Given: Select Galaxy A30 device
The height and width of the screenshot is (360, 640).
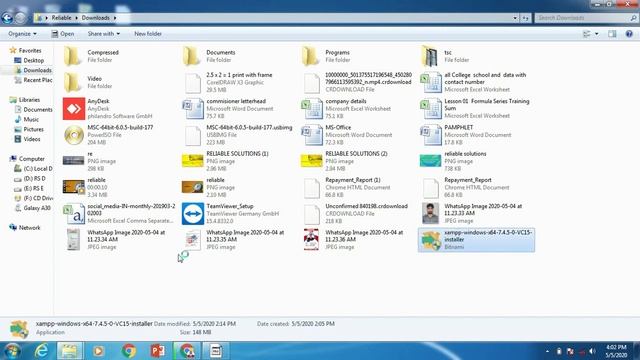Looking at the screenshot, I should coord(33,208).
